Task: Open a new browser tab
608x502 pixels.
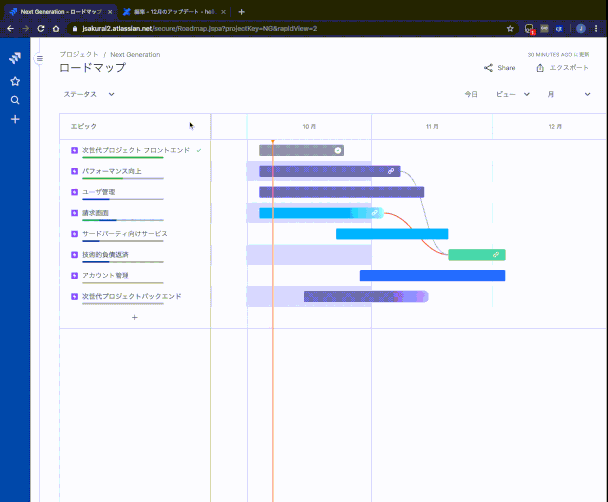Action: [241, 12]
